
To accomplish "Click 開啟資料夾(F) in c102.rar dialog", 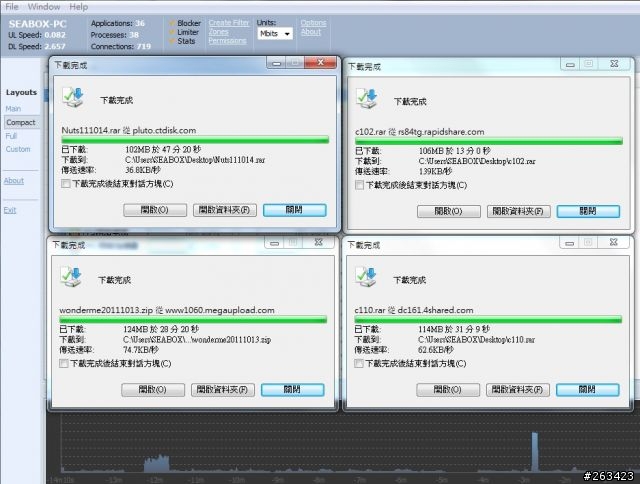I will tap(518, 211).
